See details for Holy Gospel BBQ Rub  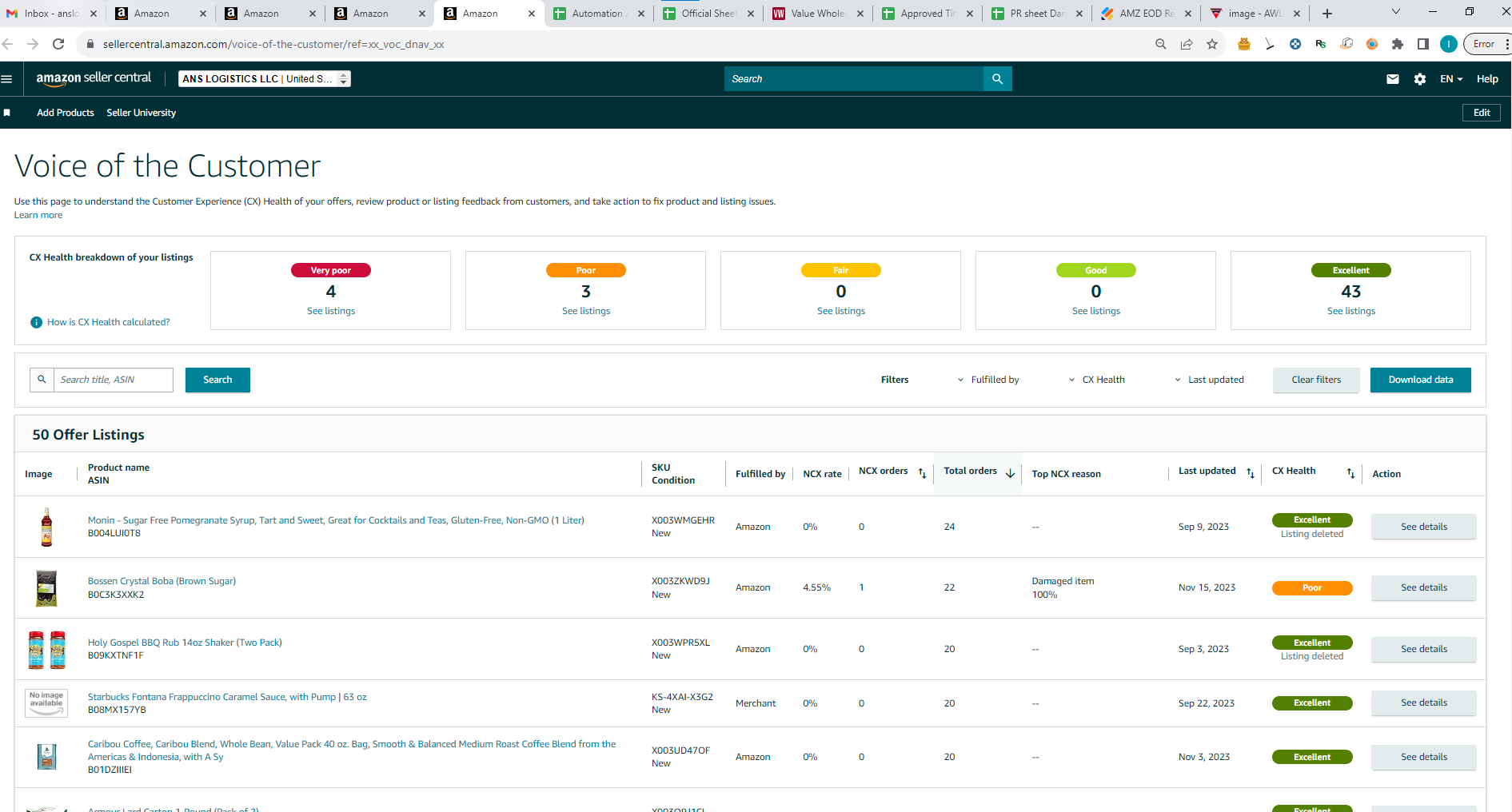pos(1424,649)
